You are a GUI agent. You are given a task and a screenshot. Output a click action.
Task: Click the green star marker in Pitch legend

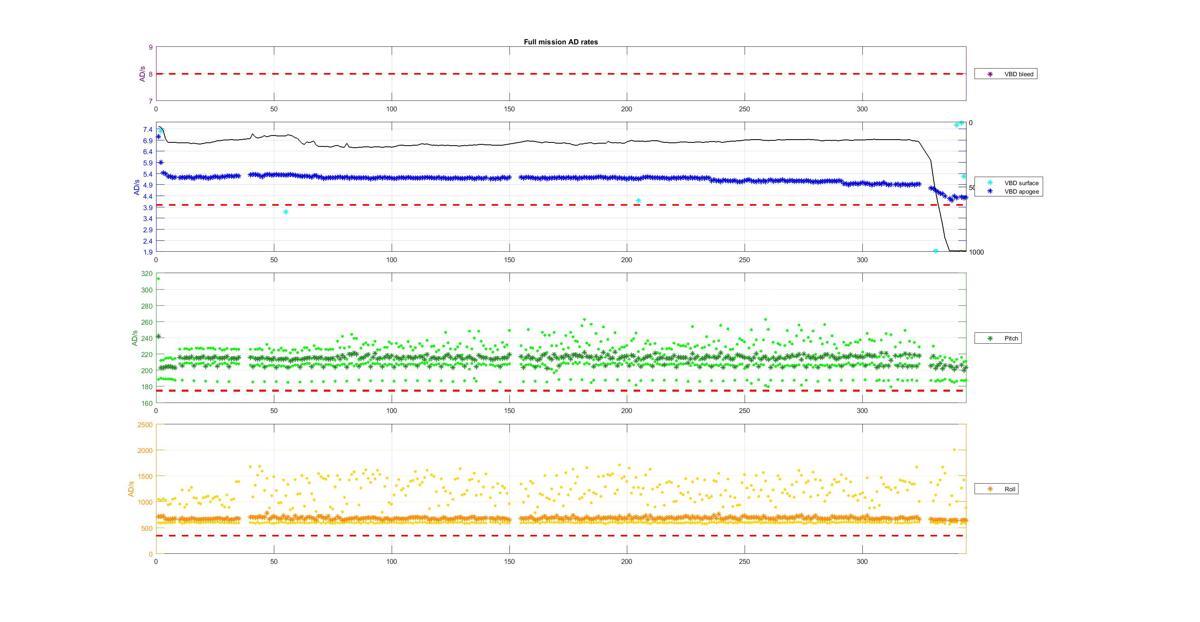pos(990,338)
